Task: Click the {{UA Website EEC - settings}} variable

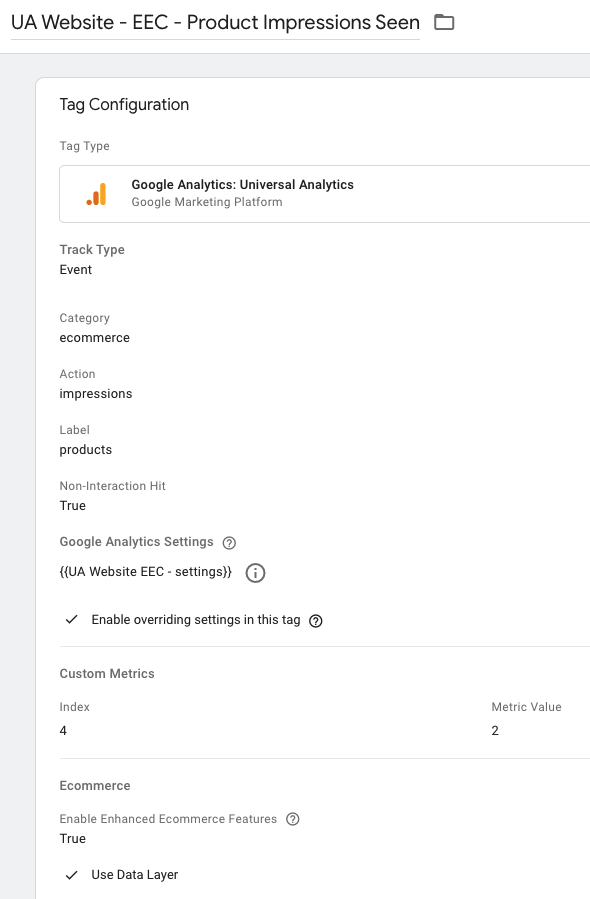Action: [x=146, y=572]
